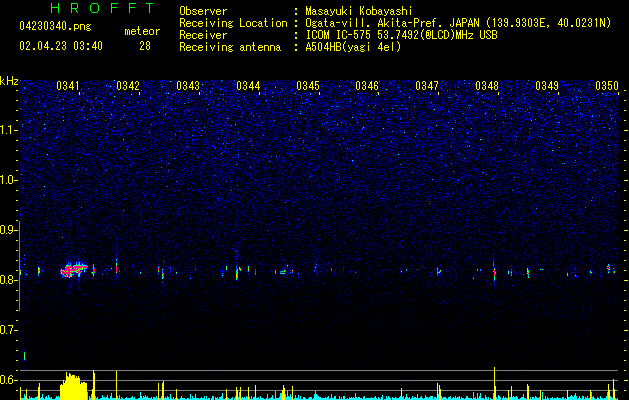Click the tall yellow intensity spike at 0348
The image size is (629, 400).
click(x=494, y=383)
